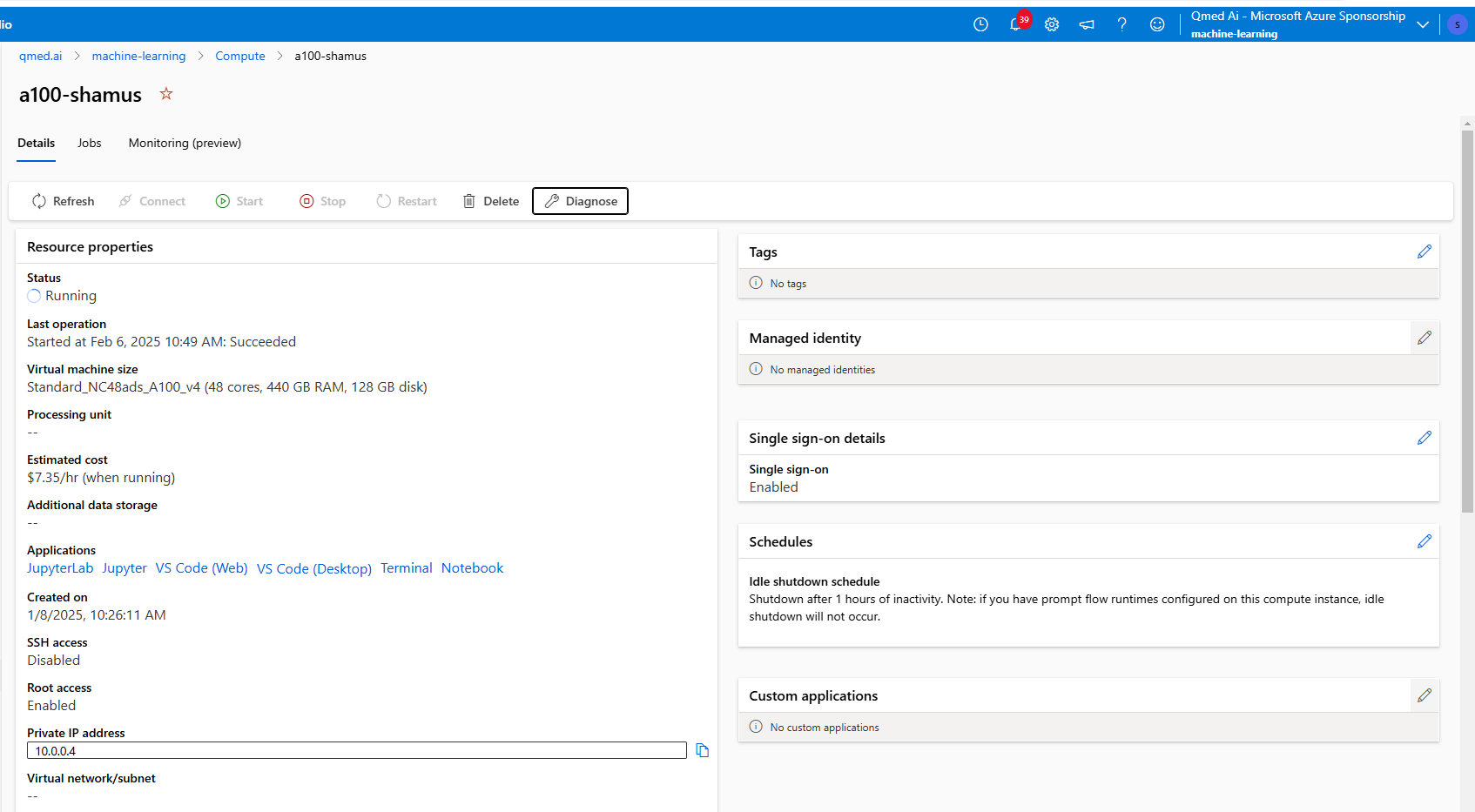Click the 1/8/2025 created-on date
The height and width of the screenshot is (812, 1475).
(97, 615)
